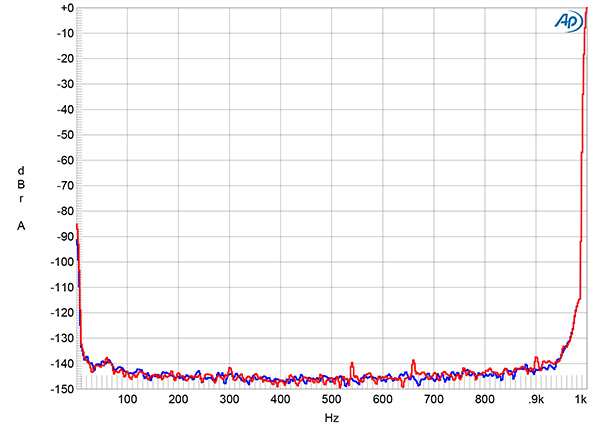Screen dimensions: 600x427
Task: Click the dBr vertical axis title
Action: point(22,184)
